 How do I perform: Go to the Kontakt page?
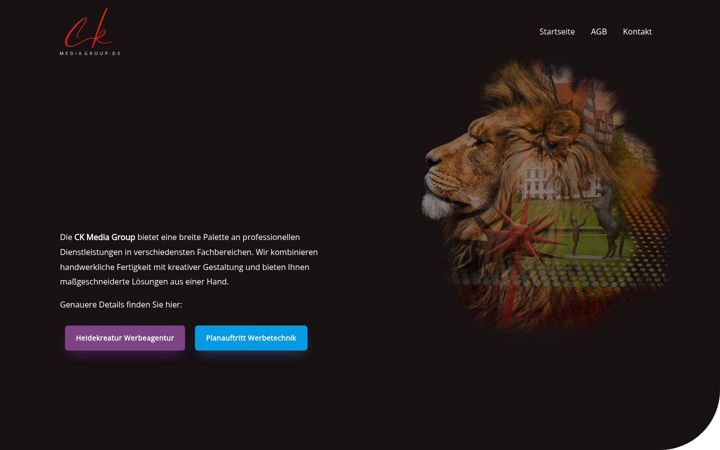point(637,32)
